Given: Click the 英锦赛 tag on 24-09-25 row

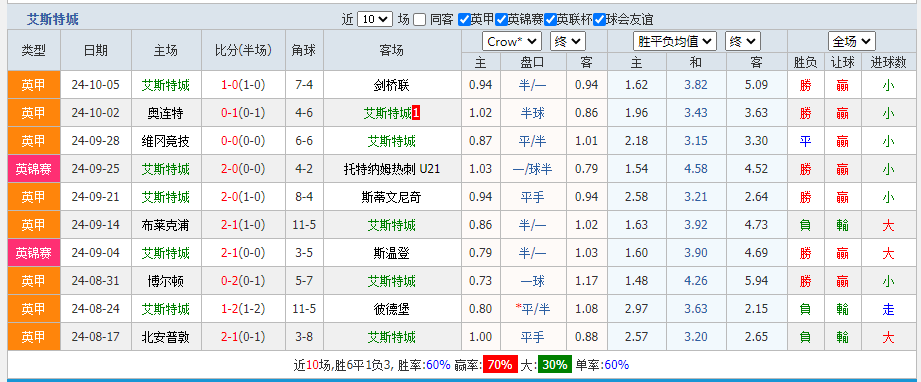Looking at the screenshot, I should (34, 169).
